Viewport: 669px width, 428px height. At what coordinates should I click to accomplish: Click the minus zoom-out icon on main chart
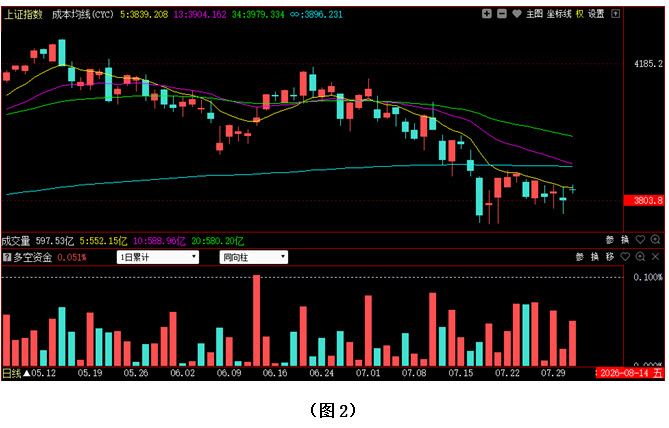[x=502, y=14]
